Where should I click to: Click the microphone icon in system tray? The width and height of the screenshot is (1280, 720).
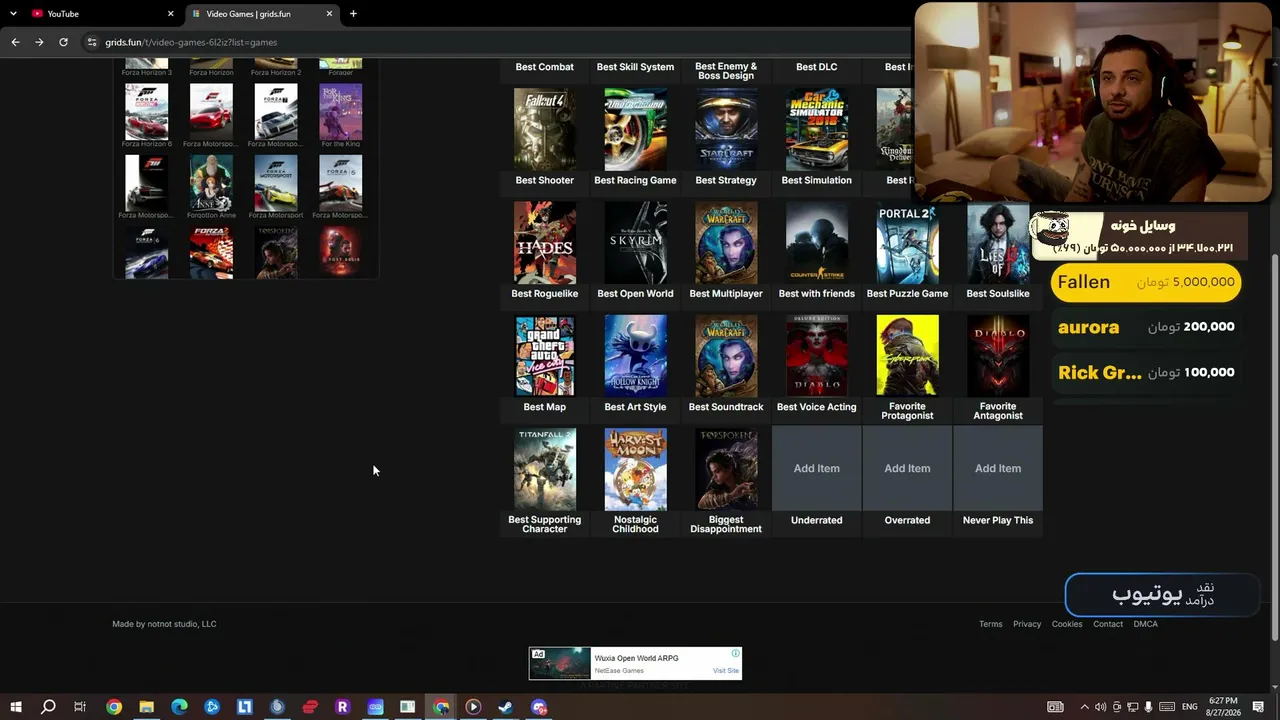click(x=1149, y=707)
